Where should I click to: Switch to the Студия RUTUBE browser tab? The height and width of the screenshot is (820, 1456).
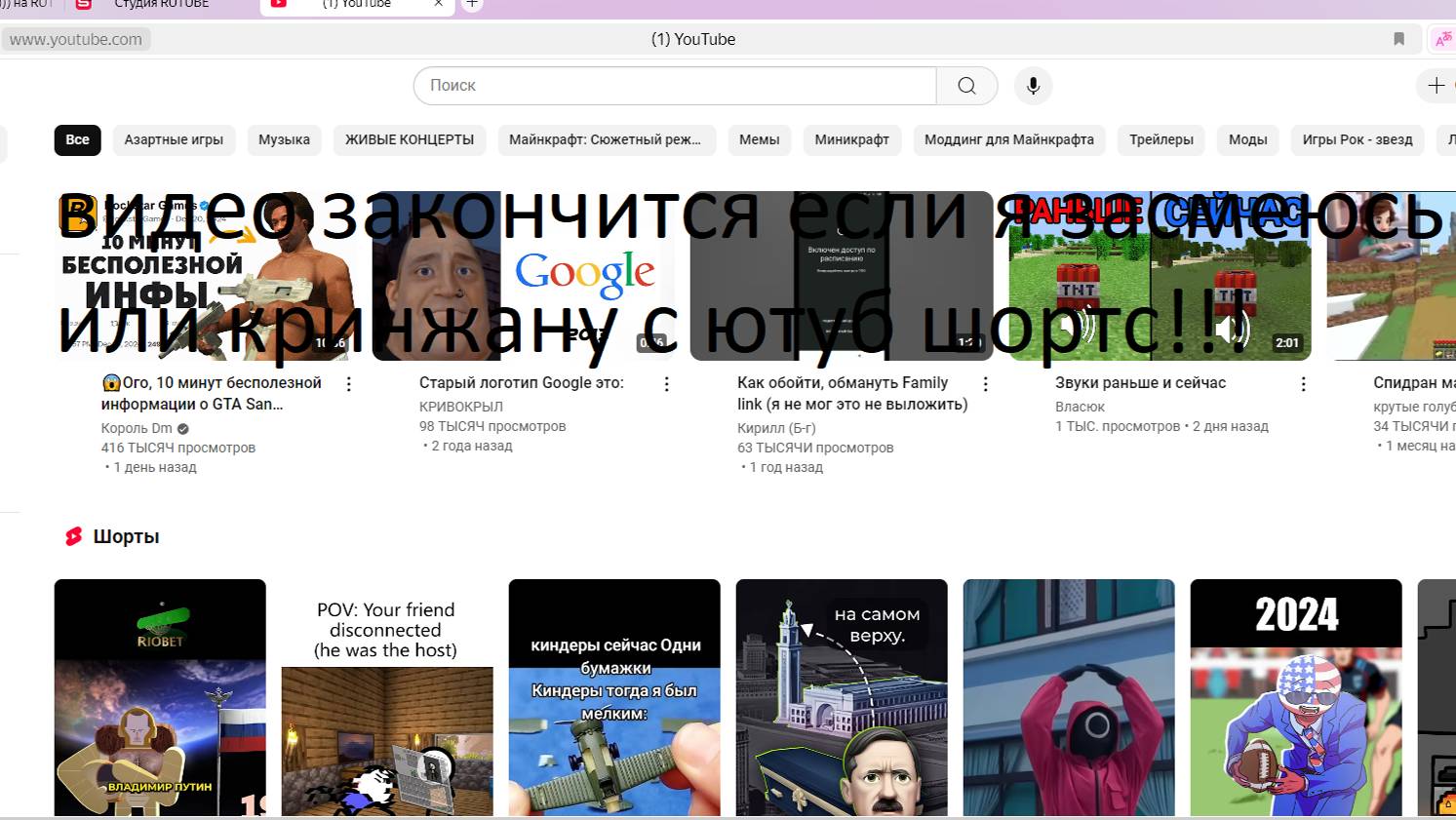coord(162,4)
